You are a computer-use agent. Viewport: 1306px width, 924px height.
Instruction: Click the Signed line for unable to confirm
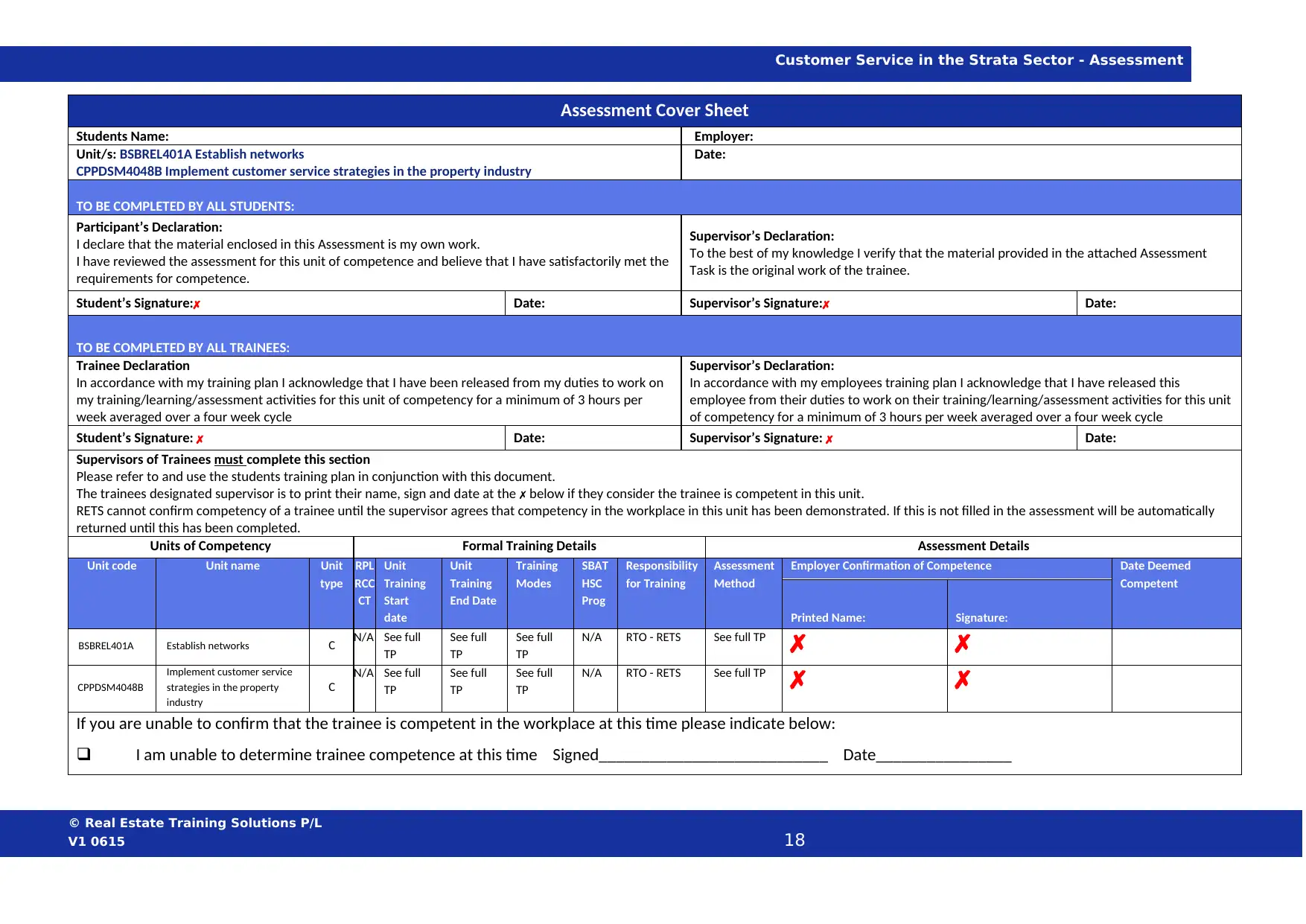click(x=713, y=756)
